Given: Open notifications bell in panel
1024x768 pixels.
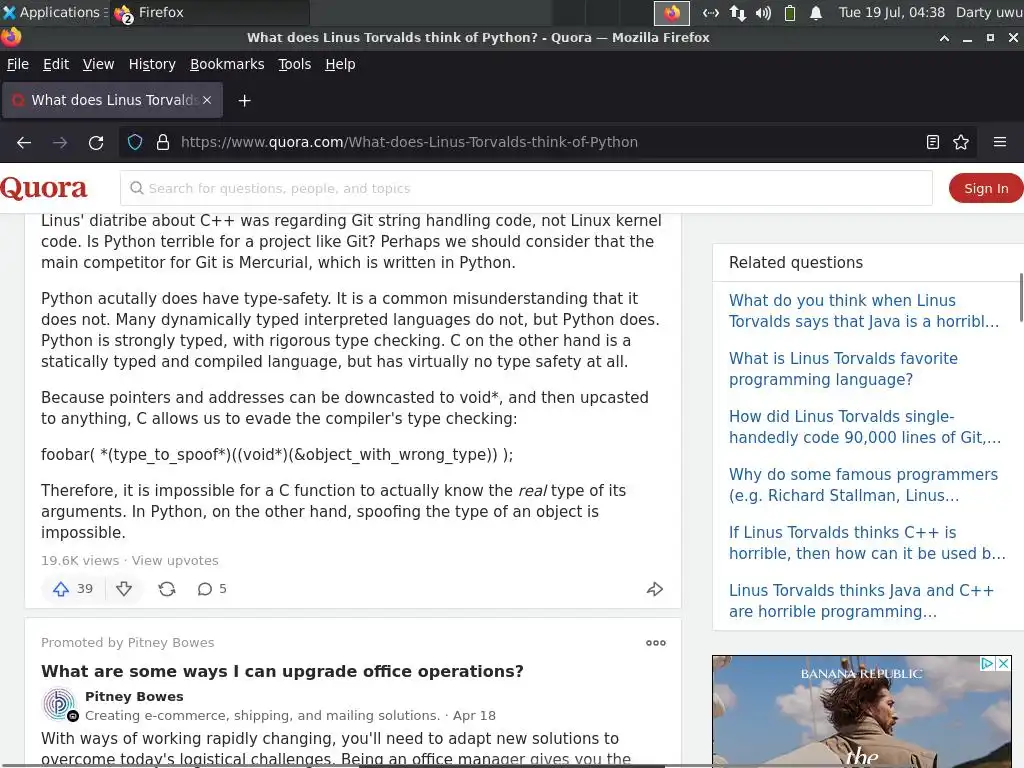Looking at the screenshot, I should click(816, 12).
